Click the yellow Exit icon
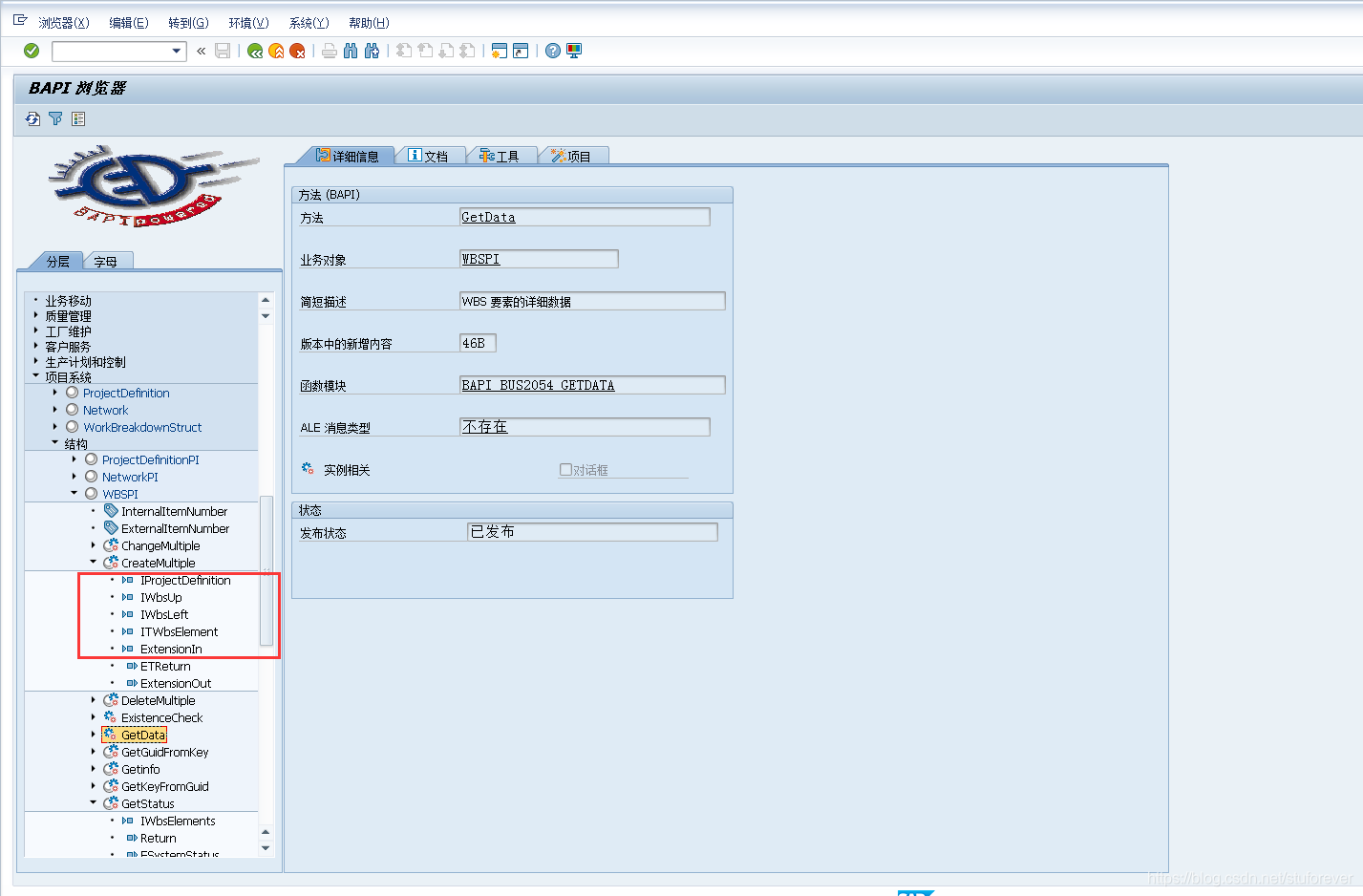This screenshot has width=1363, height=896. coord(276,51)
